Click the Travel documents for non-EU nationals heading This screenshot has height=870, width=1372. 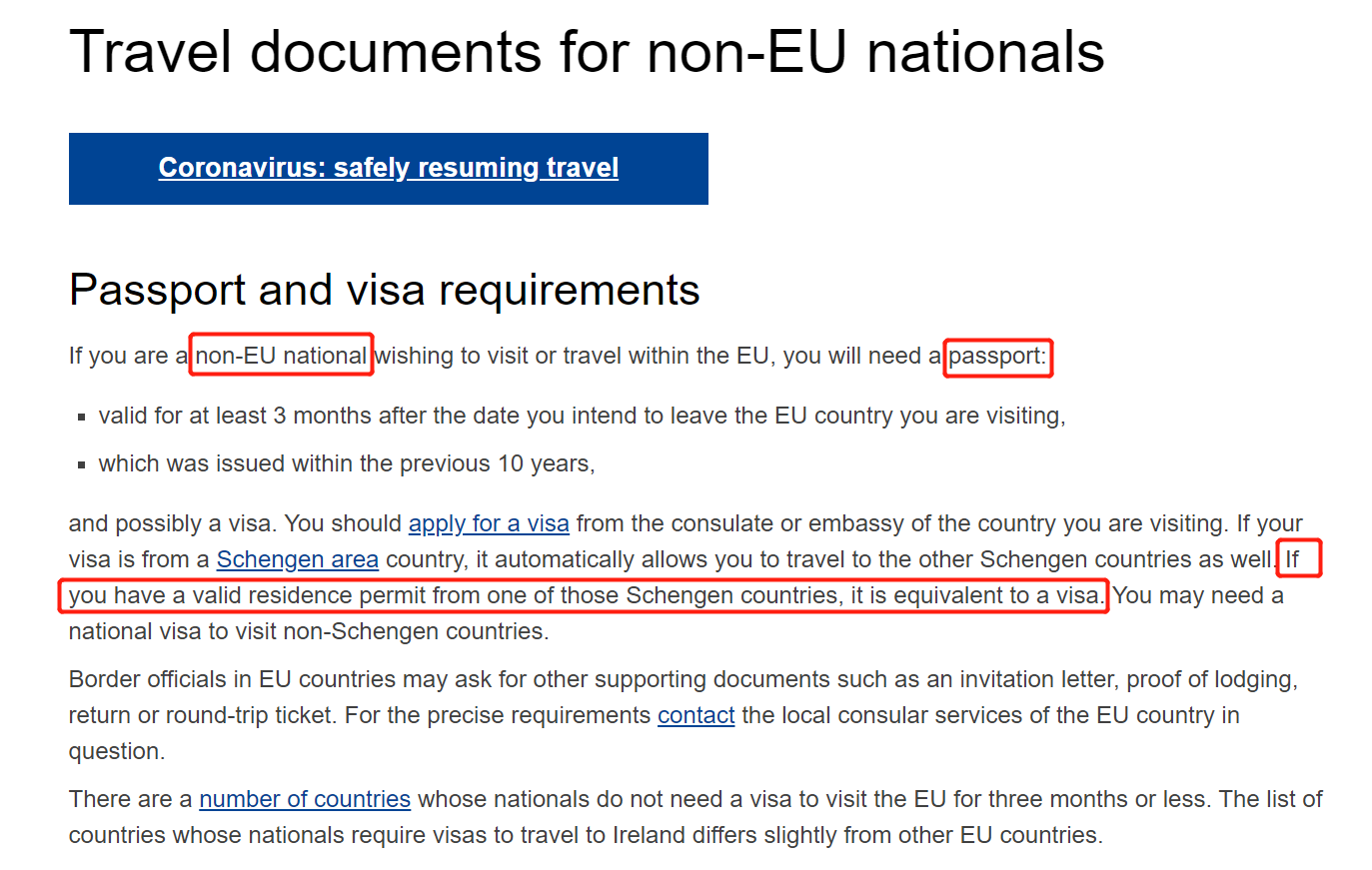[587, 52]
